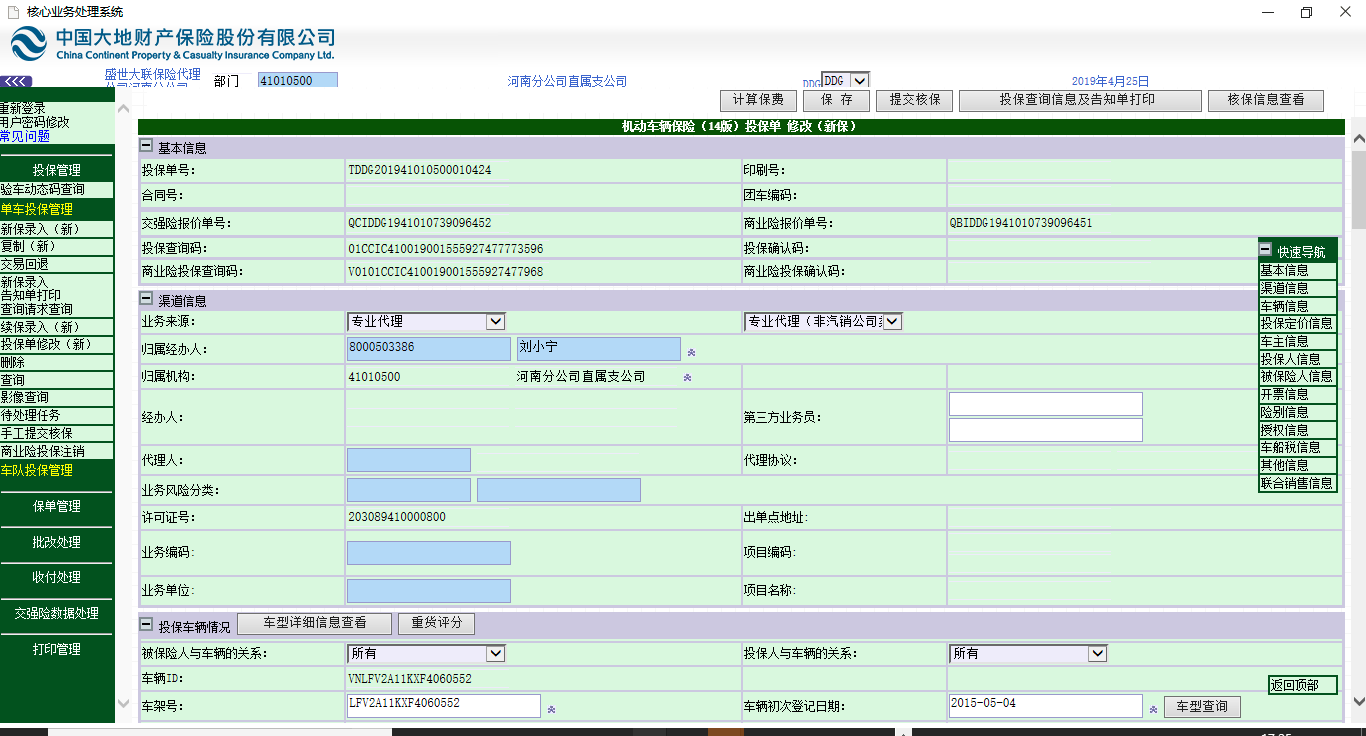Expand 被保险人与车辆的关系 dropdown

pyautogui.click(x=495, y=653)
